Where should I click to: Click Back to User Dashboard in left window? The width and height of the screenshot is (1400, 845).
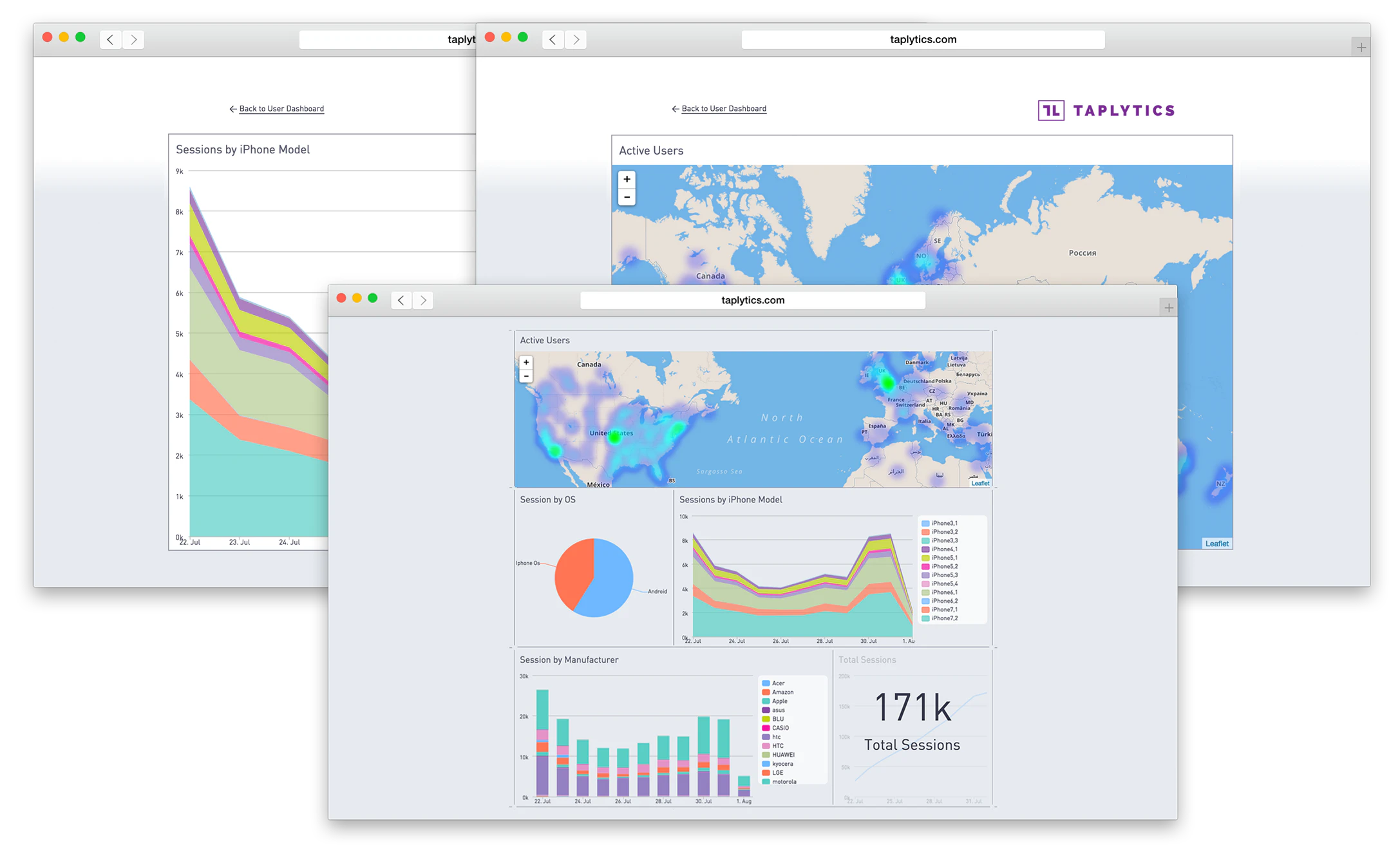pyautogui.click(x=281, y=109)
